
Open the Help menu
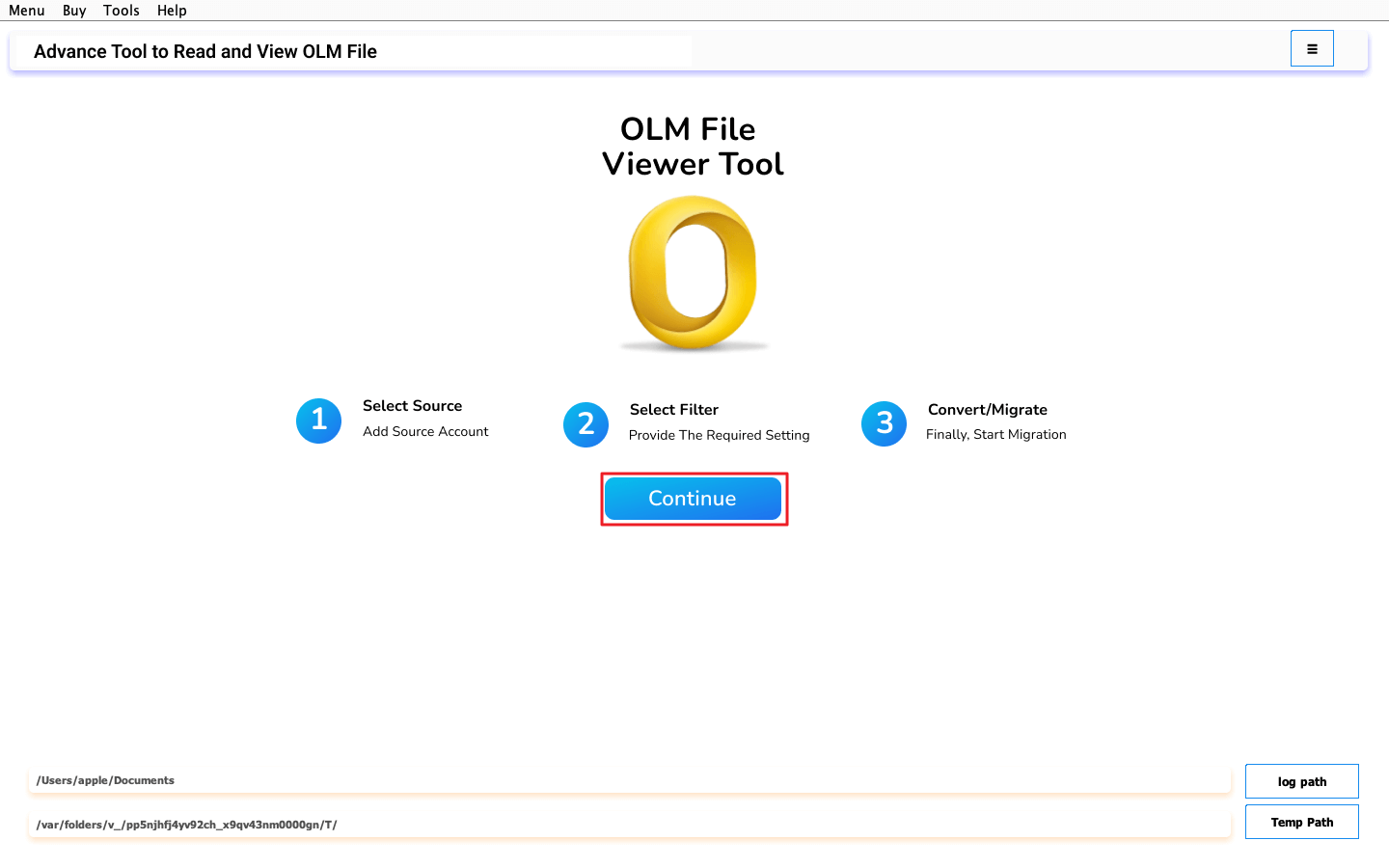click(172, 11)
